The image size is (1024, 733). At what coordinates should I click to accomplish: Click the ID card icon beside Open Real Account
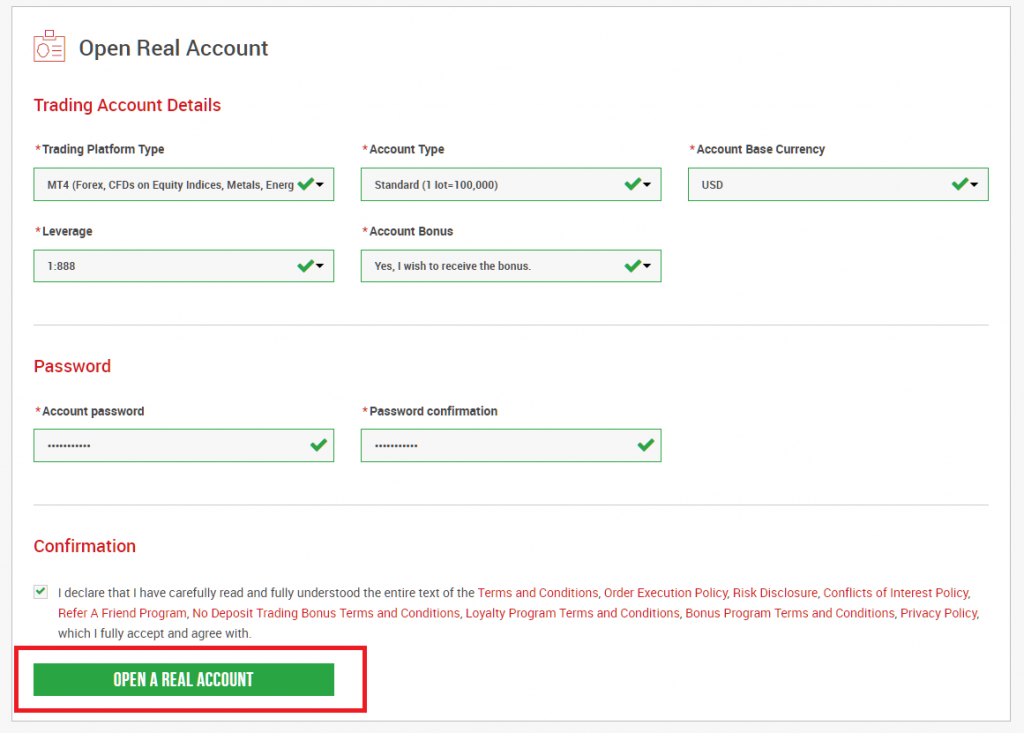(49, 47)
